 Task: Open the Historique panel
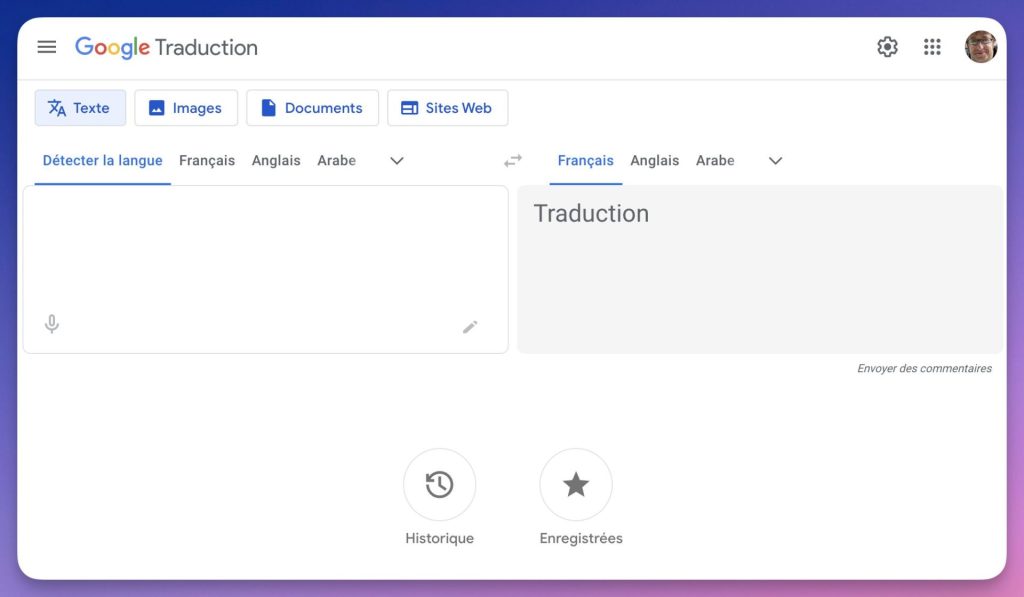[x=439, y=484]
